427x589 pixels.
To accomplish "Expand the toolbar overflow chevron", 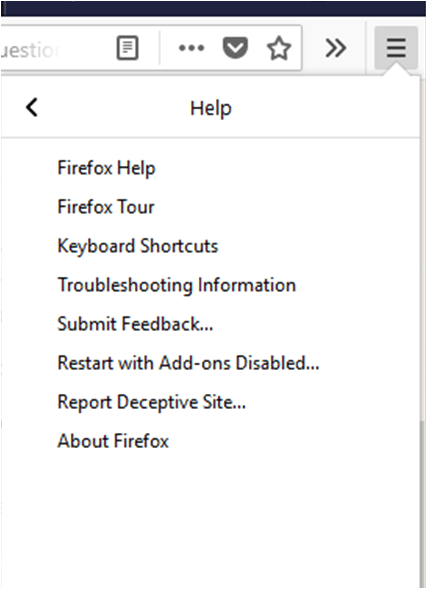I will [335, 48].
